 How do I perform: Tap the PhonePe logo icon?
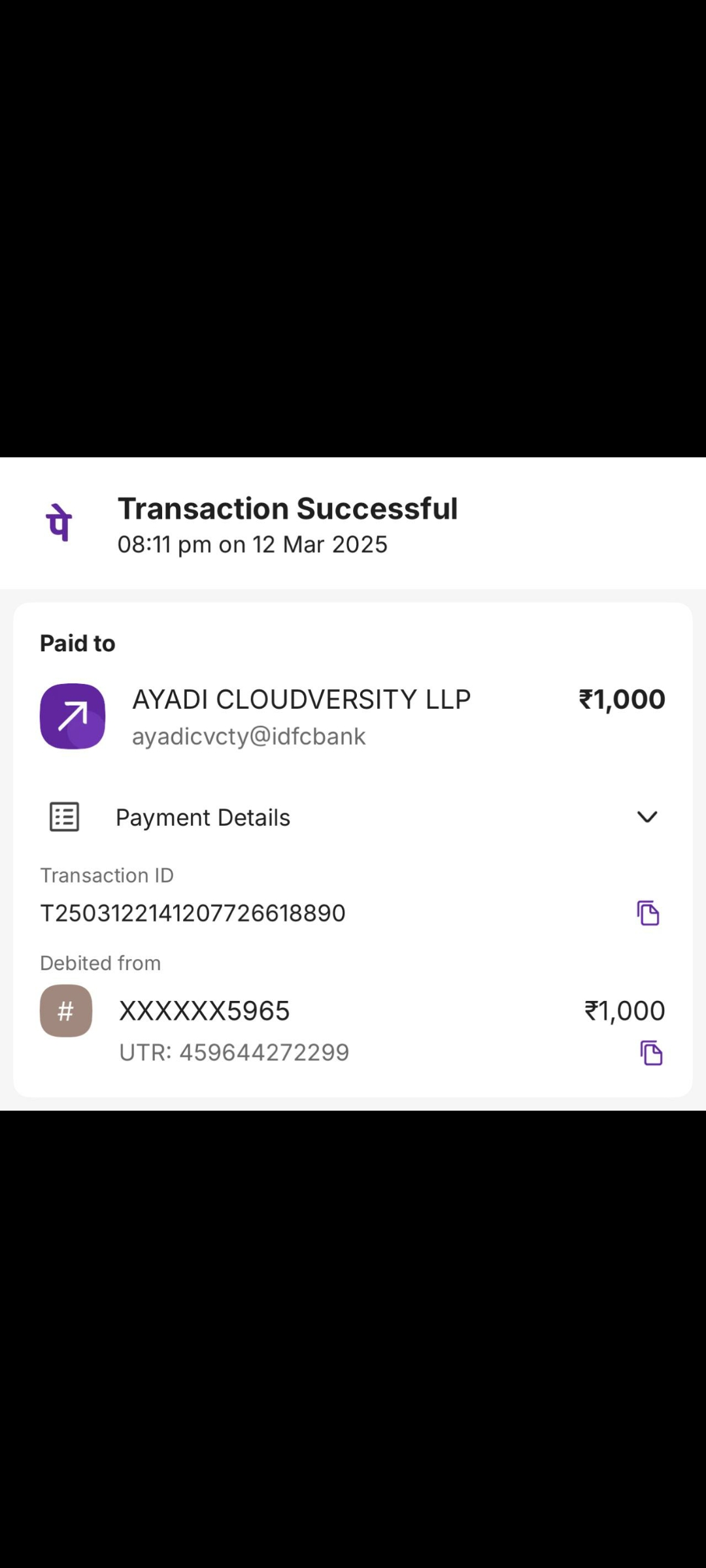(59, 523)
